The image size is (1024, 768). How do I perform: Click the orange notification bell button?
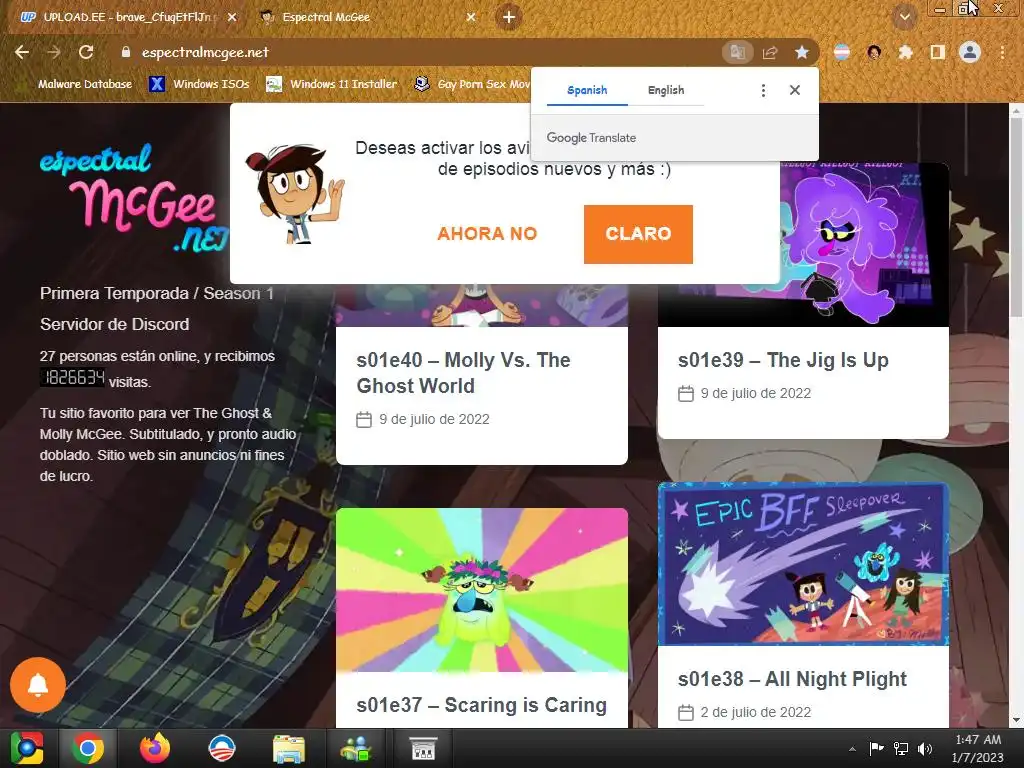tap(38, 684)
